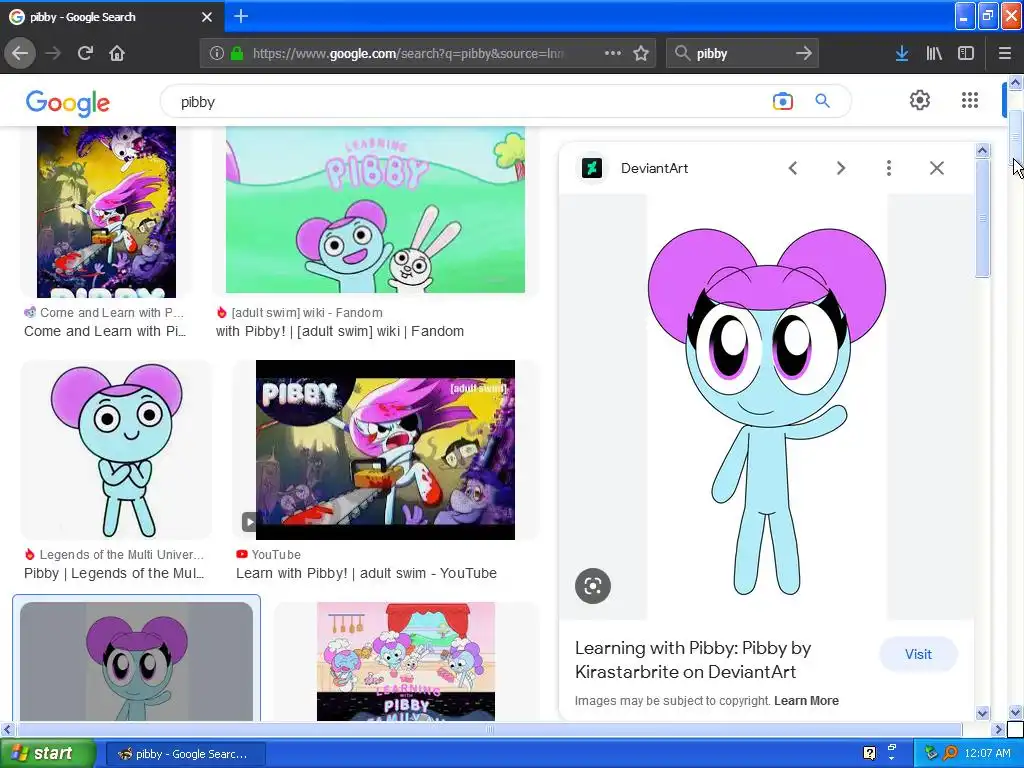Close the DeviantArt image preview panel
Viewport: 1024px width, 768px height.
pos(936,168)
